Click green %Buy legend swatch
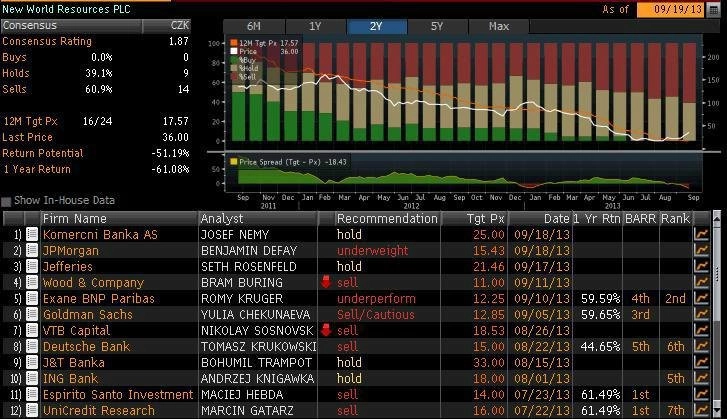Image resolution: width=727 pixels, height=419 pixels. tap(234, 60)
